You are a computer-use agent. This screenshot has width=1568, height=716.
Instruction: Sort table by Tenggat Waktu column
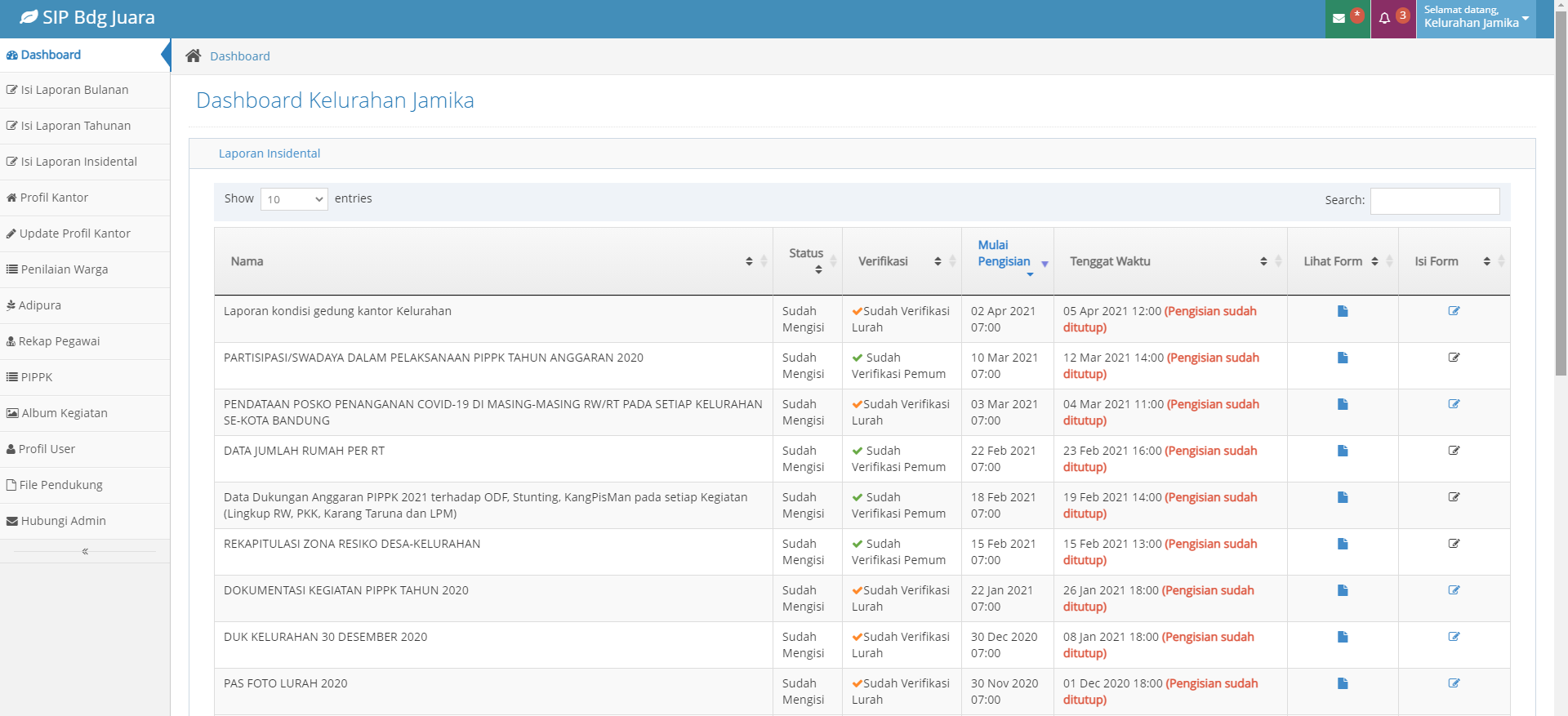tap(1170, 261)
